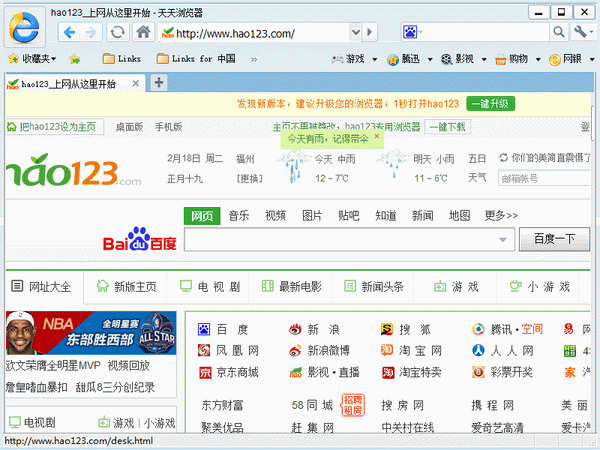Image resolution: width=600 pixels, height=450 pixels.
Task: Select the 新版主页 tab
Action: (127, 287)
